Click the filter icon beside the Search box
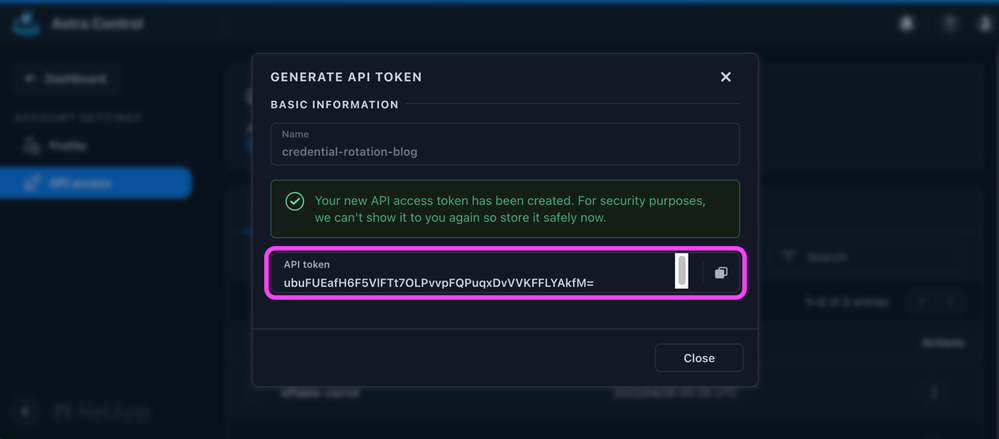Viewport: 999px width, 439px height. [788, 257]
